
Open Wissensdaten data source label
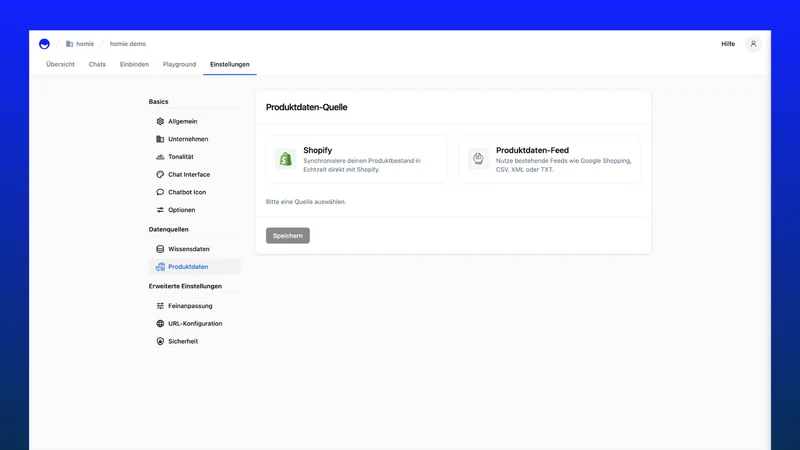(x=189, y=249)
